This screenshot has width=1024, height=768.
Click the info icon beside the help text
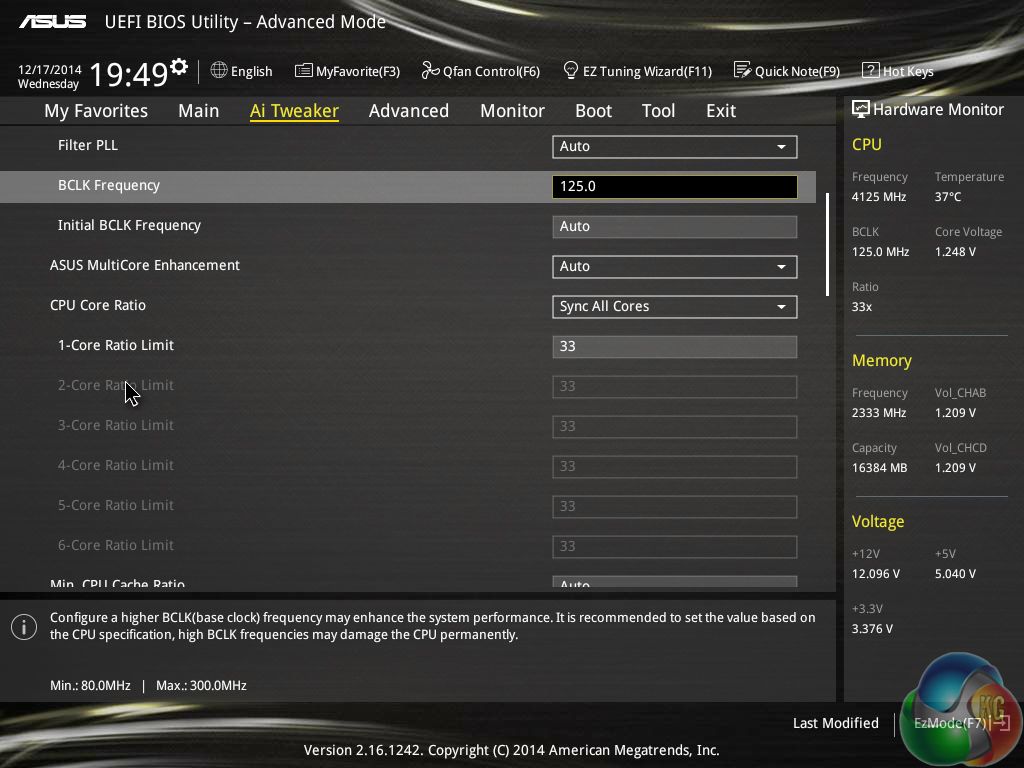[x=24, y=627]
